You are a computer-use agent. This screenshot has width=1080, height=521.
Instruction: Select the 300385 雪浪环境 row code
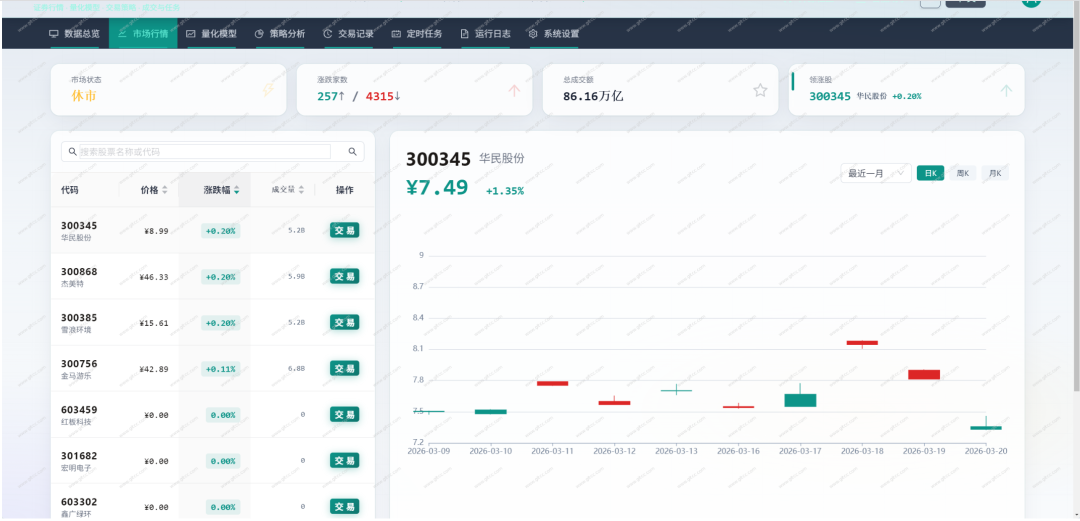tap(79, 318)
